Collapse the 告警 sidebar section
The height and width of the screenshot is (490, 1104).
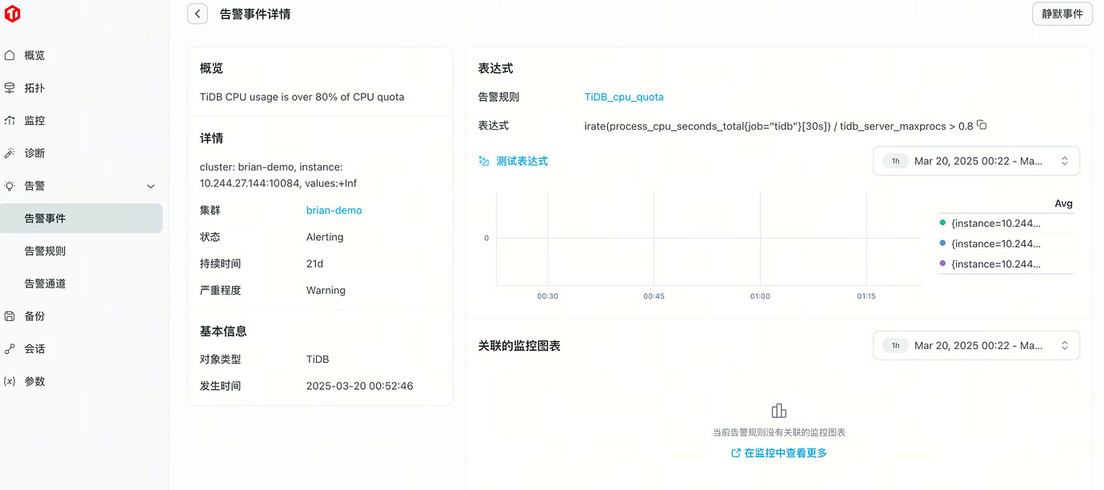tap(151, 186)
